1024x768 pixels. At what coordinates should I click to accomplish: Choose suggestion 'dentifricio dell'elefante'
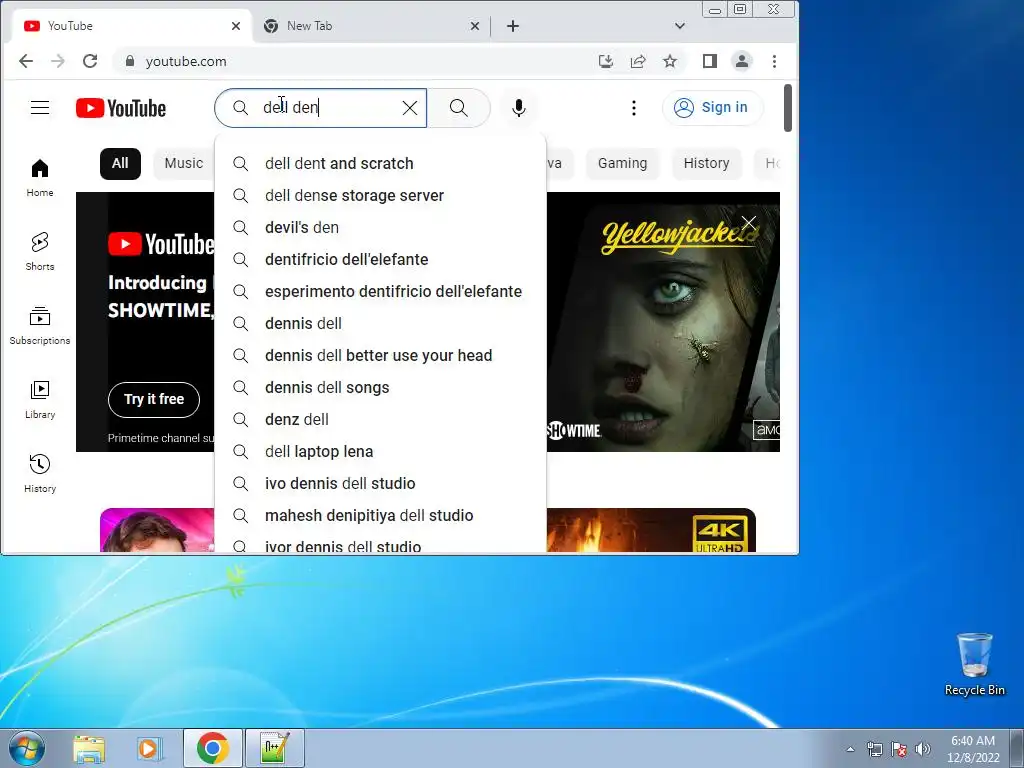[x=380, y=259]
